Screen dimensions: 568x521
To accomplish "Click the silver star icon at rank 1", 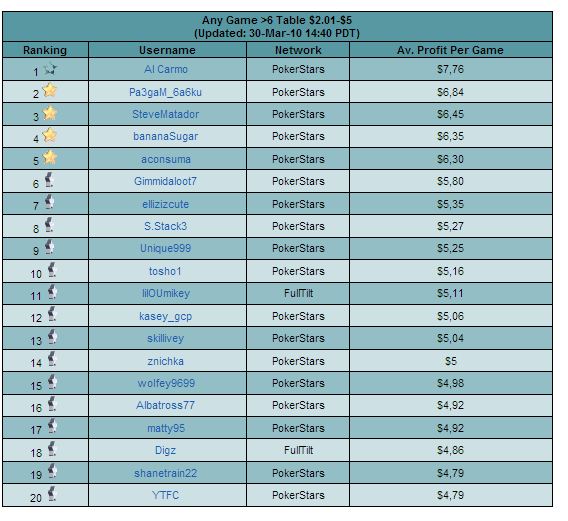I will (x=50, y=69).
